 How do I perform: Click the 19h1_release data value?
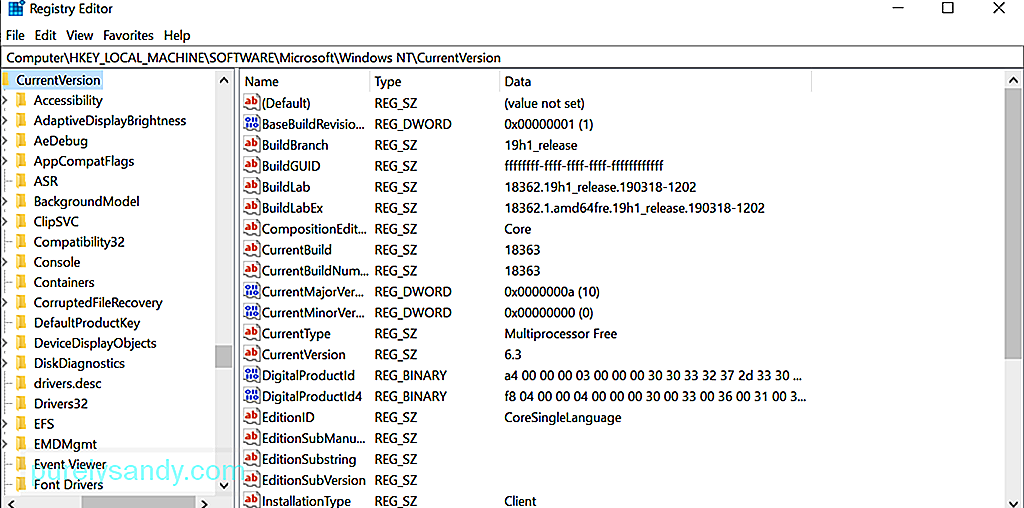[x=541, y=145]
